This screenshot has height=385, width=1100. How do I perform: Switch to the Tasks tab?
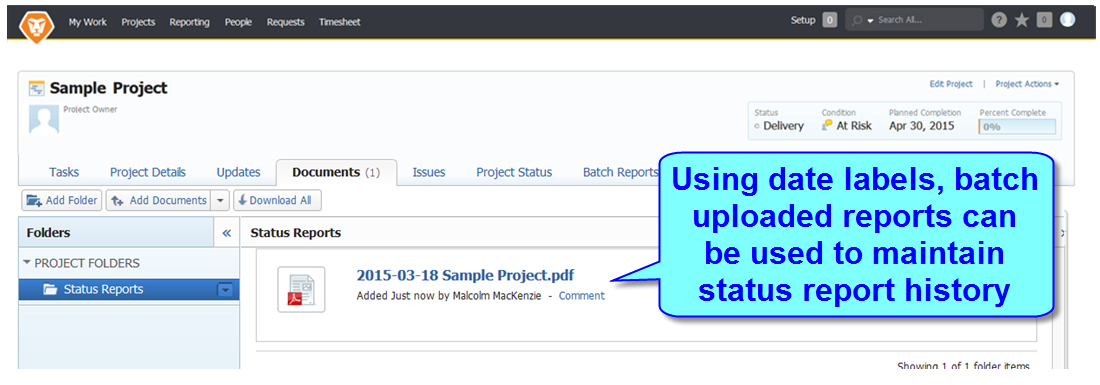click(x=64, y=173)
